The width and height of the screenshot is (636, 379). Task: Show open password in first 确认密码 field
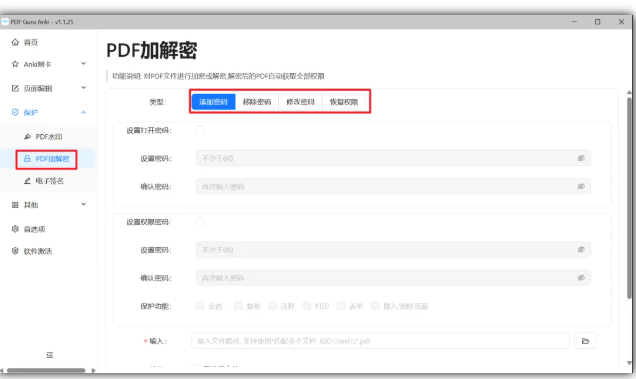click(581, 187)
